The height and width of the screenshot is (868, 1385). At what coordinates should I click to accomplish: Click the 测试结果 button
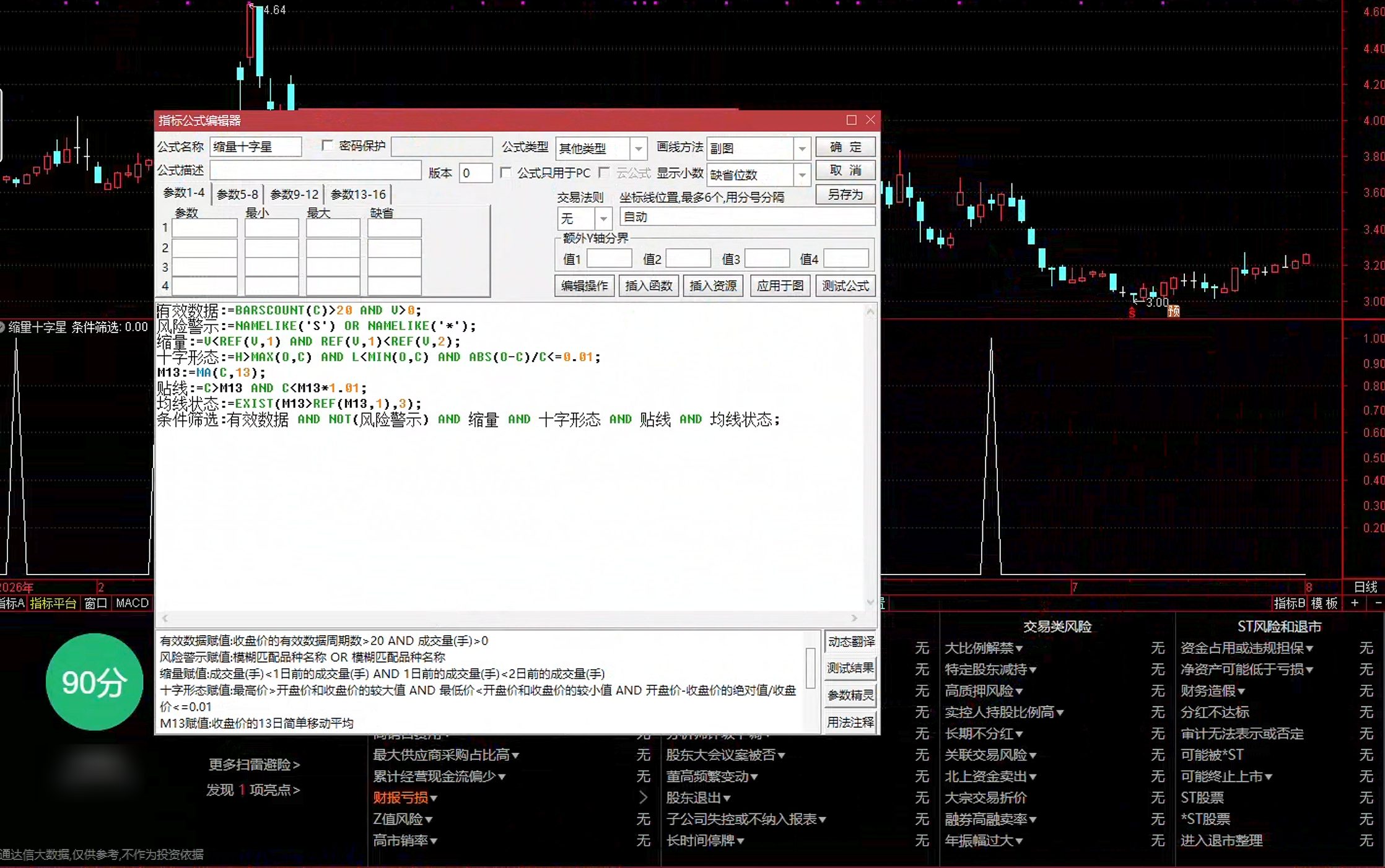851,668
